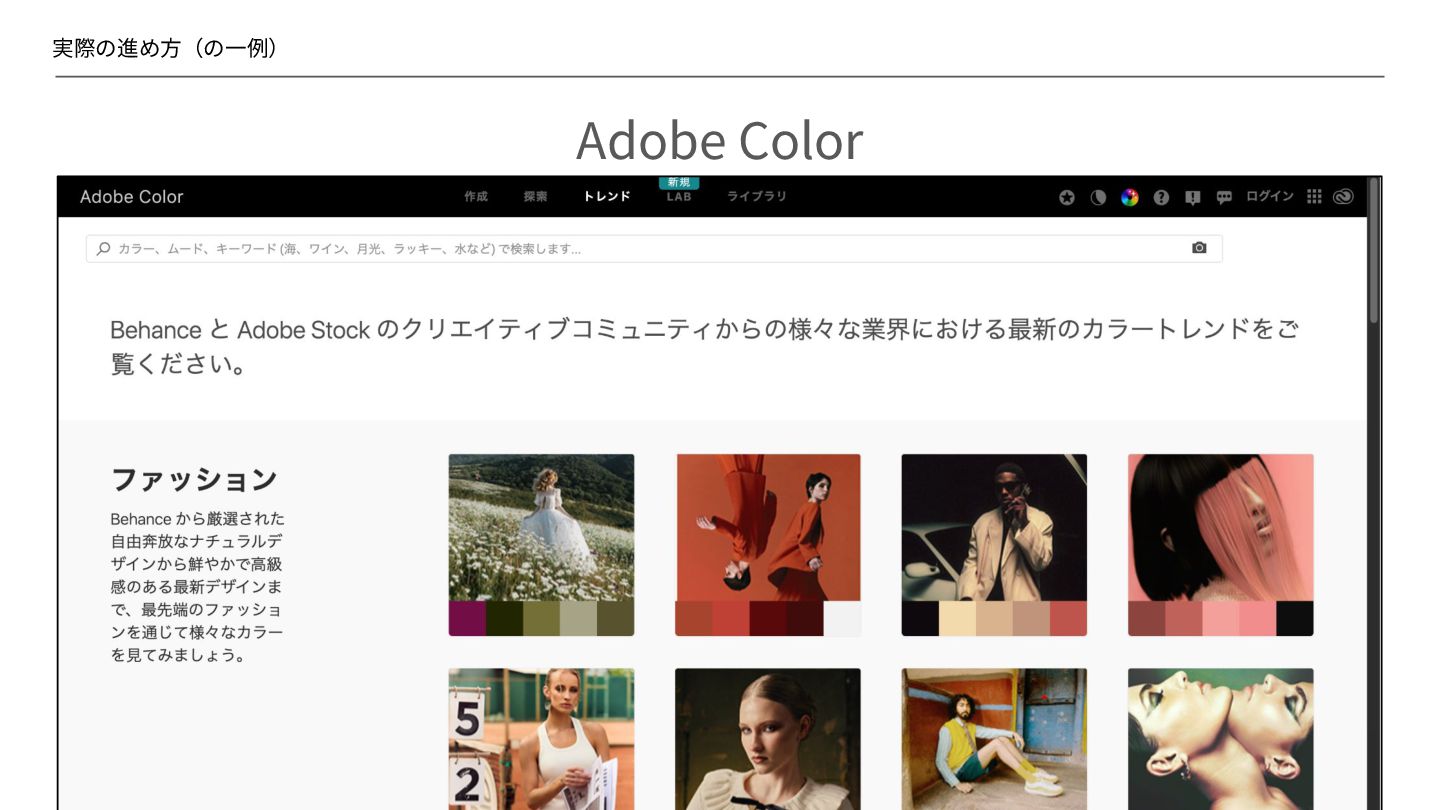Open the chat speech bubble icon
Screen dimensions: 1440x810
click(x=1224, y=197)
